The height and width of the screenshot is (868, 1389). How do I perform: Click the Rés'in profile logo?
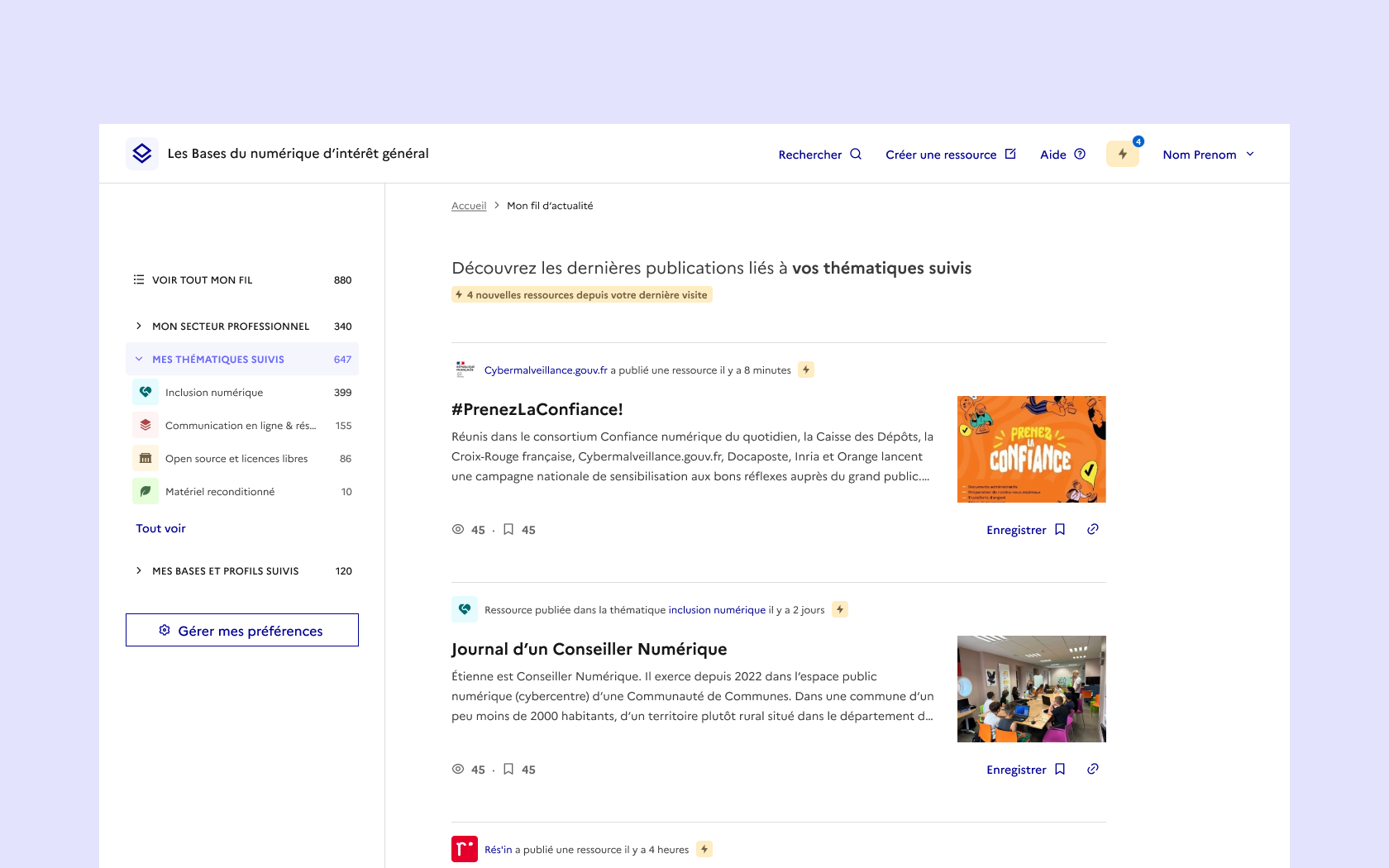tap(465, 849)
